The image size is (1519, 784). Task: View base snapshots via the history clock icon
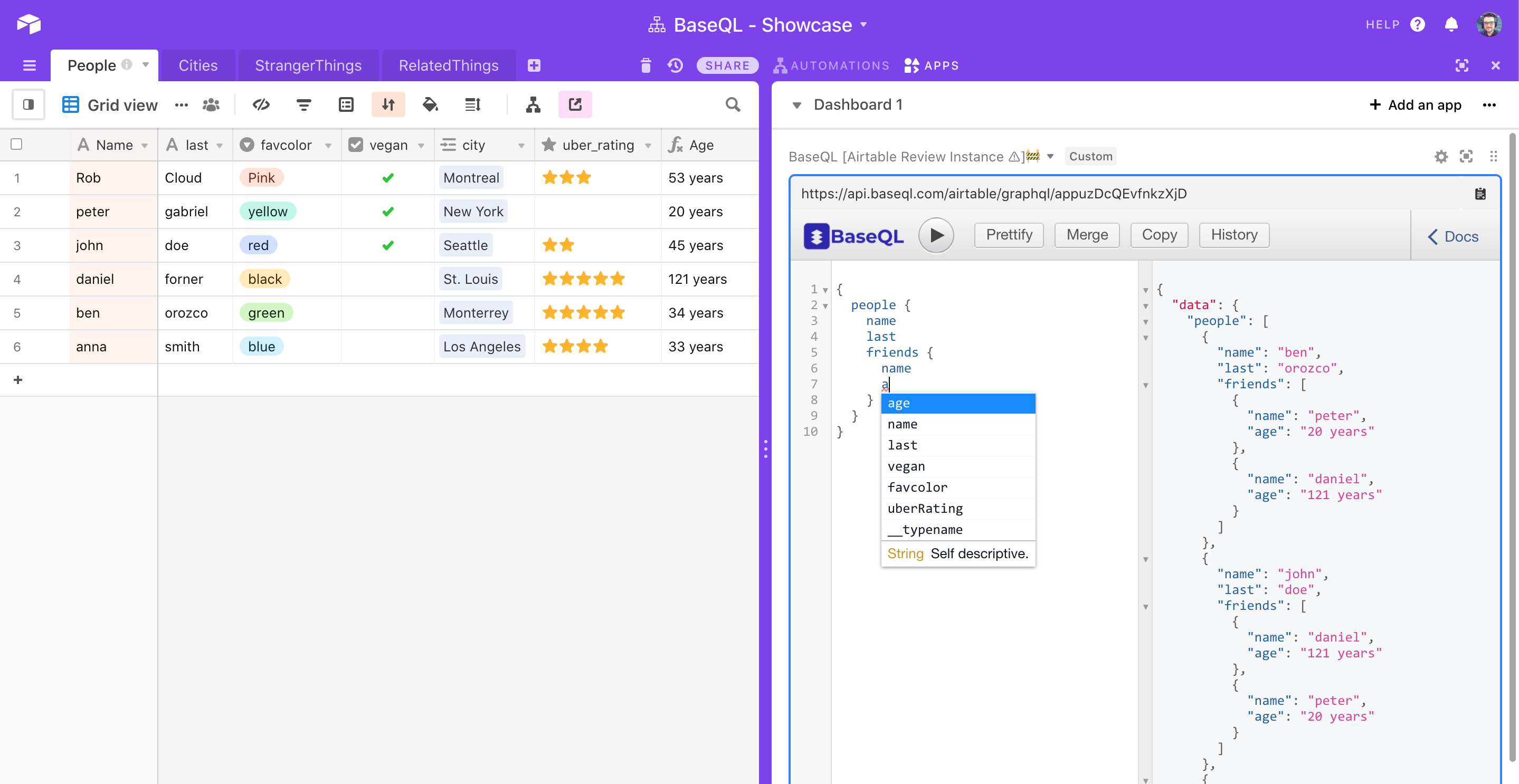click(x=675, y=65)
